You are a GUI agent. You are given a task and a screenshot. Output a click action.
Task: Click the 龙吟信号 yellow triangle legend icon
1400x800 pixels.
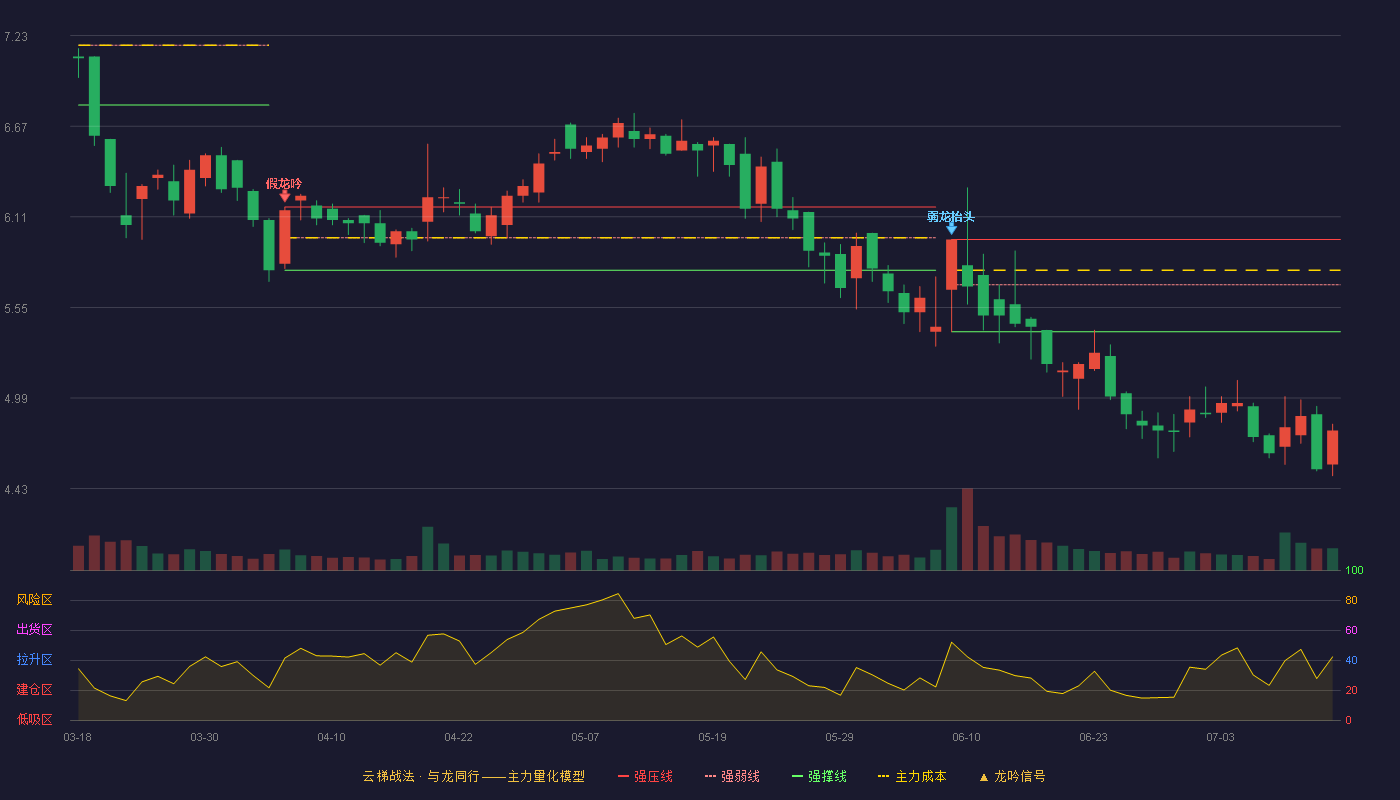click(x=983, y=777)
